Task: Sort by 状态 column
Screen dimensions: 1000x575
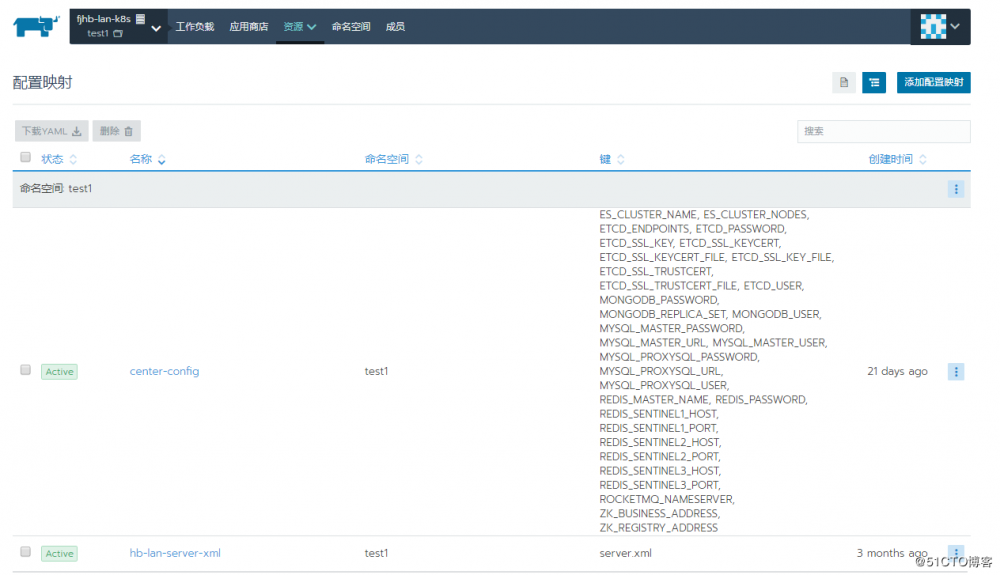Action: (x=59, y=159)
